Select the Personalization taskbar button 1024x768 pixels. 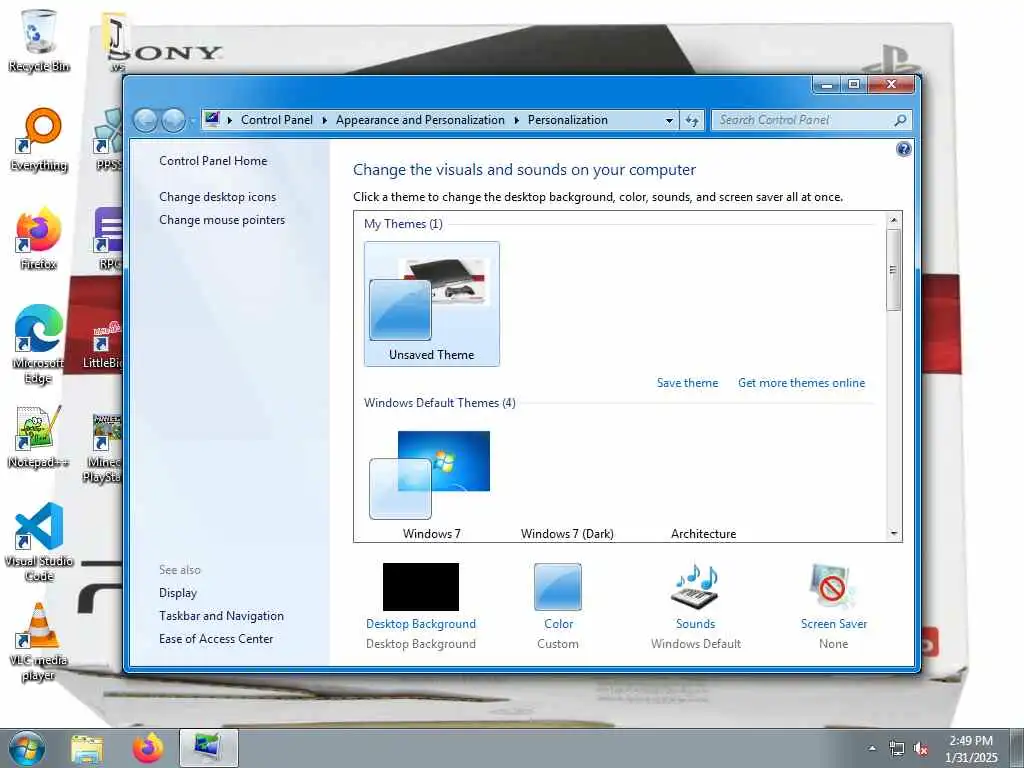209,748
